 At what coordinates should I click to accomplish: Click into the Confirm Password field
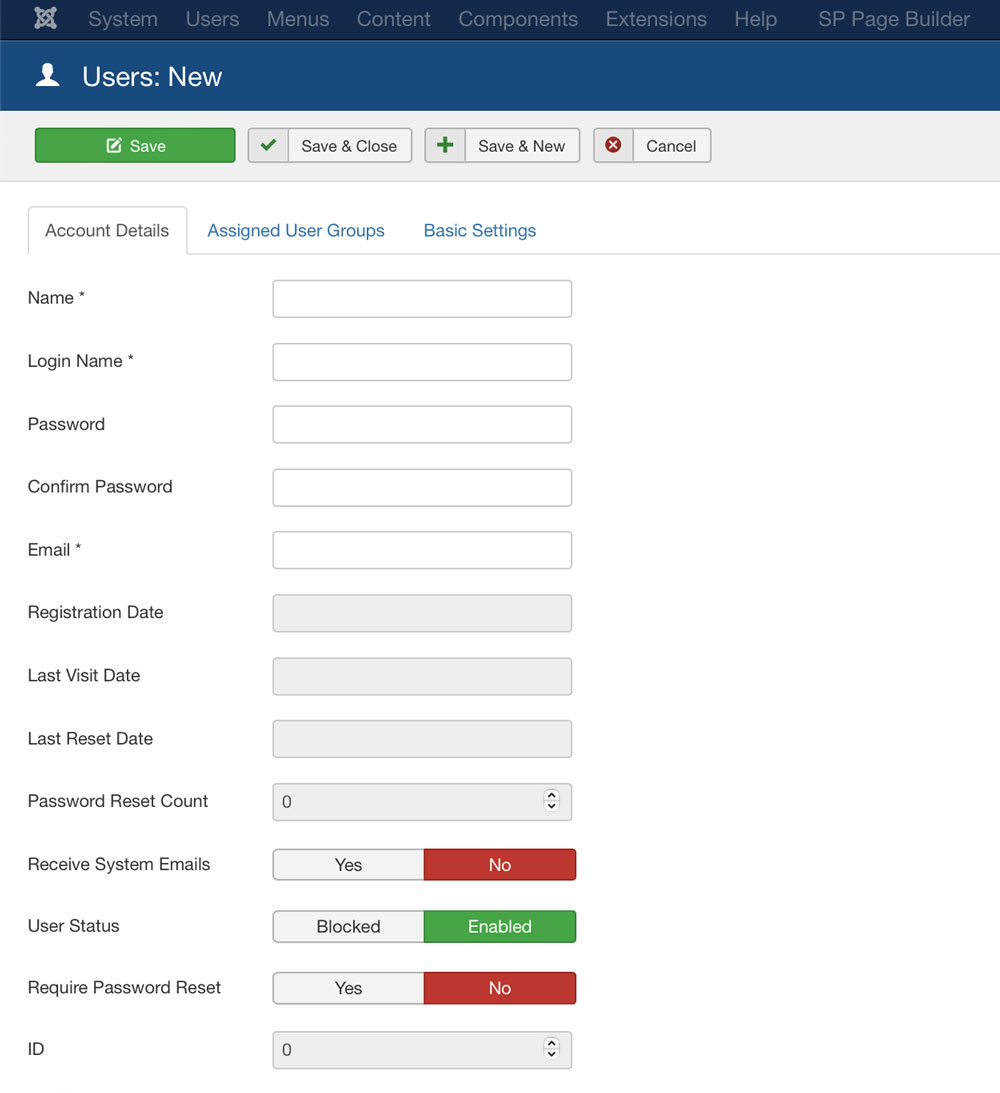422,487
